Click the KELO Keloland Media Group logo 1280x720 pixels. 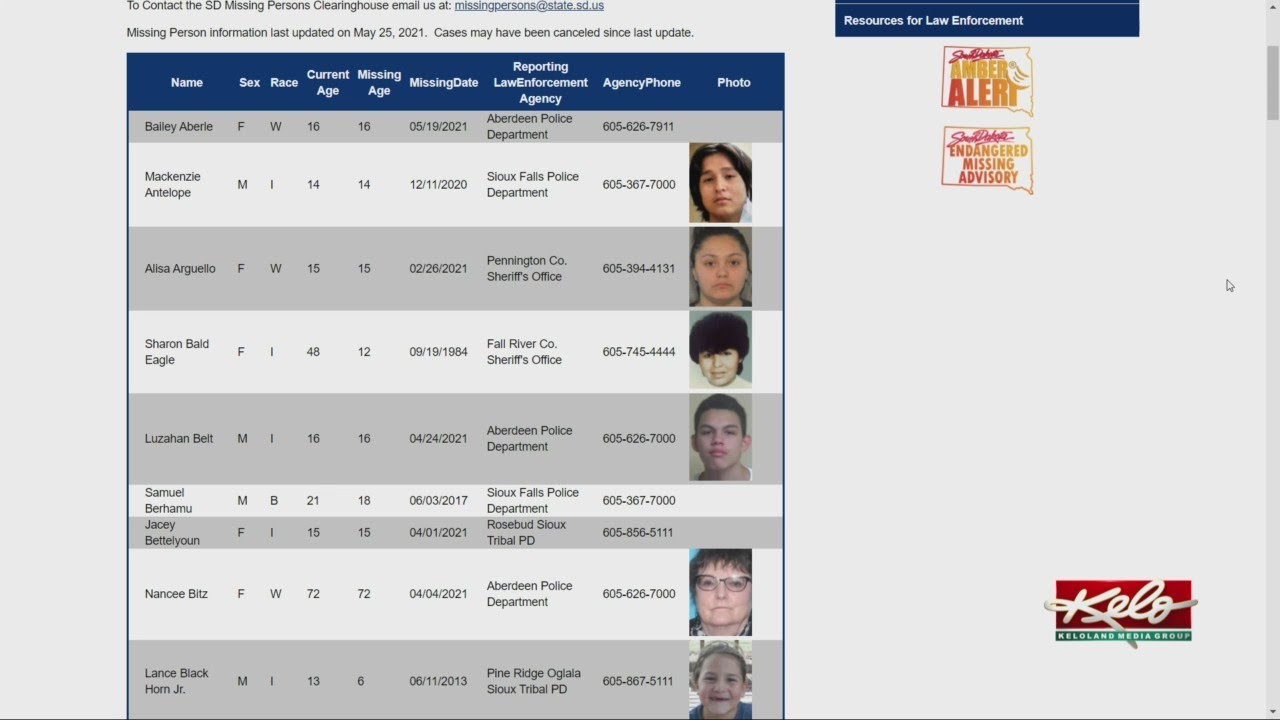tap(1121, 612)
